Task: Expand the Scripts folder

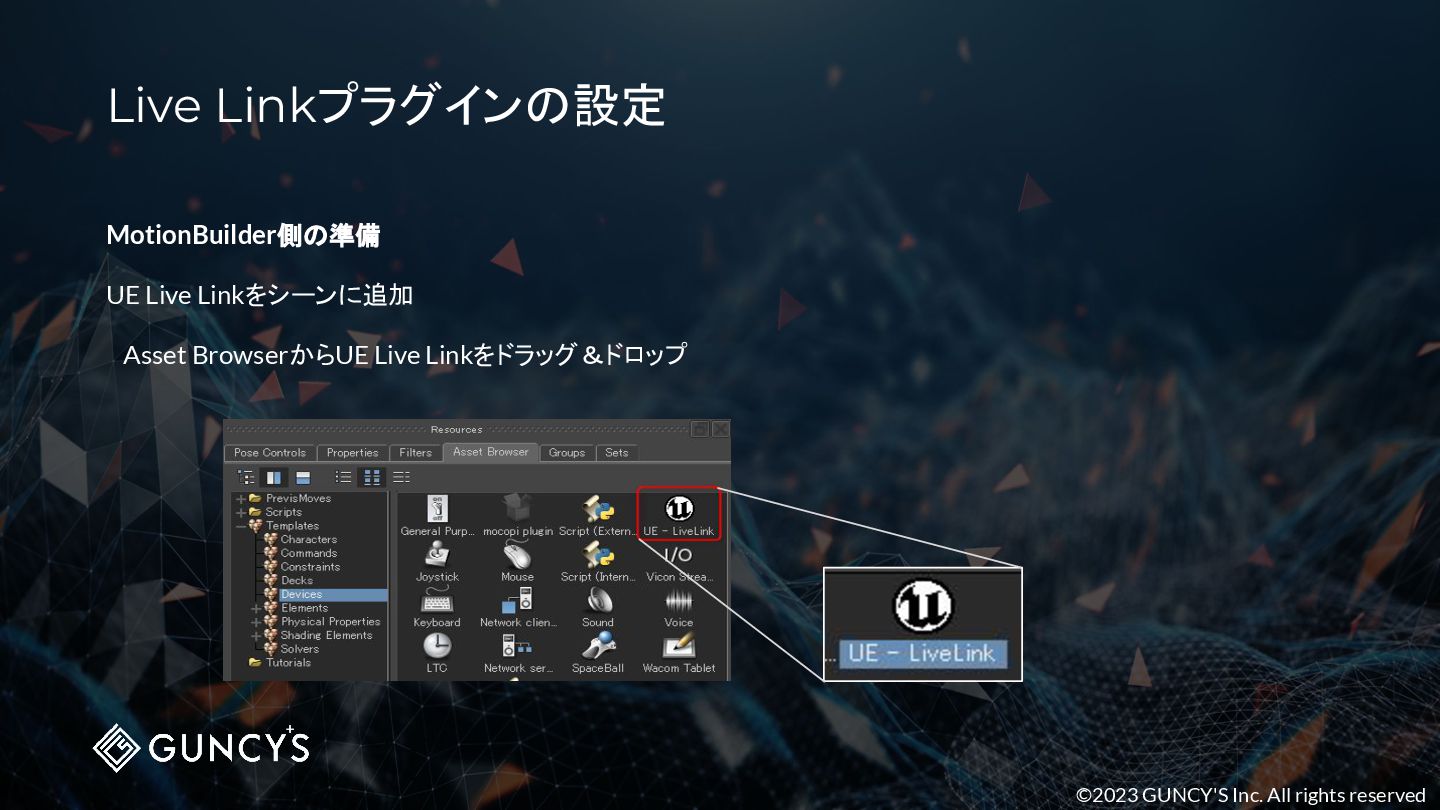Action: 241,512
